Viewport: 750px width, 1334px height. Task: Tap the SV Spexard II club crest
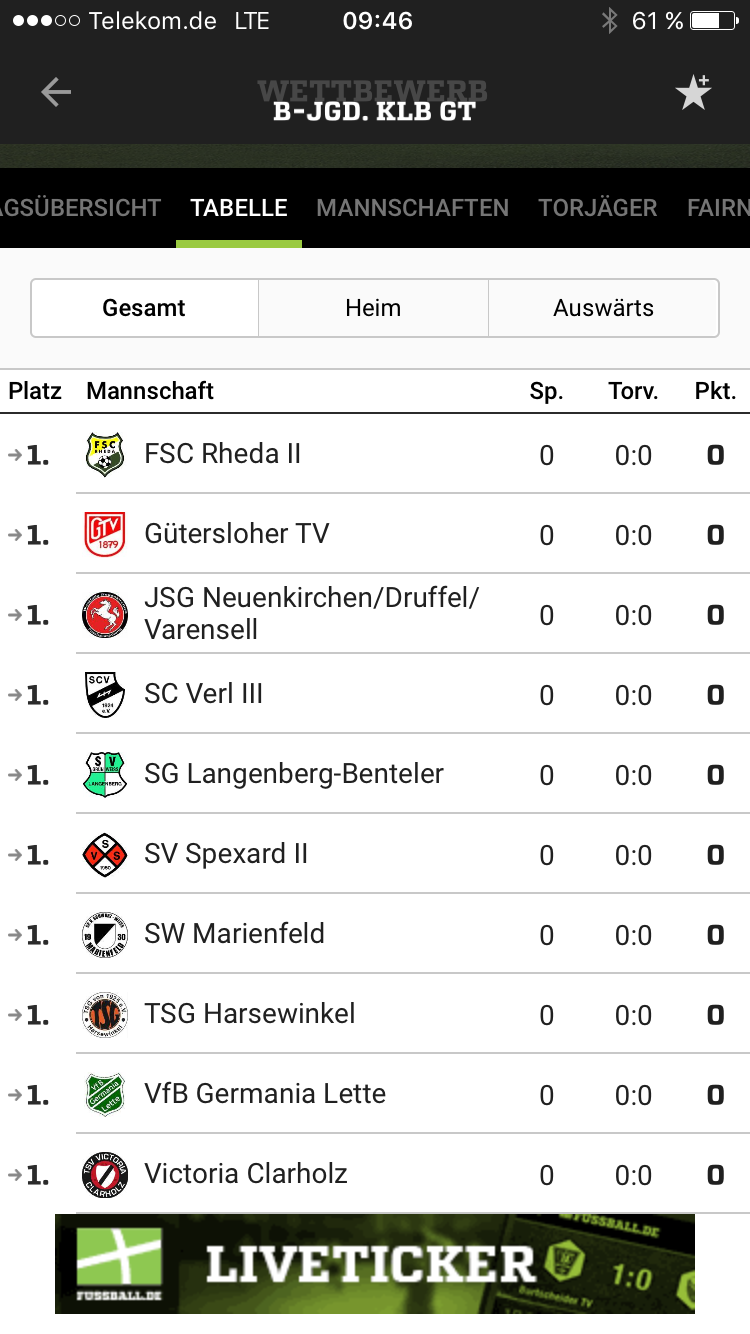[x=104, y=855]
